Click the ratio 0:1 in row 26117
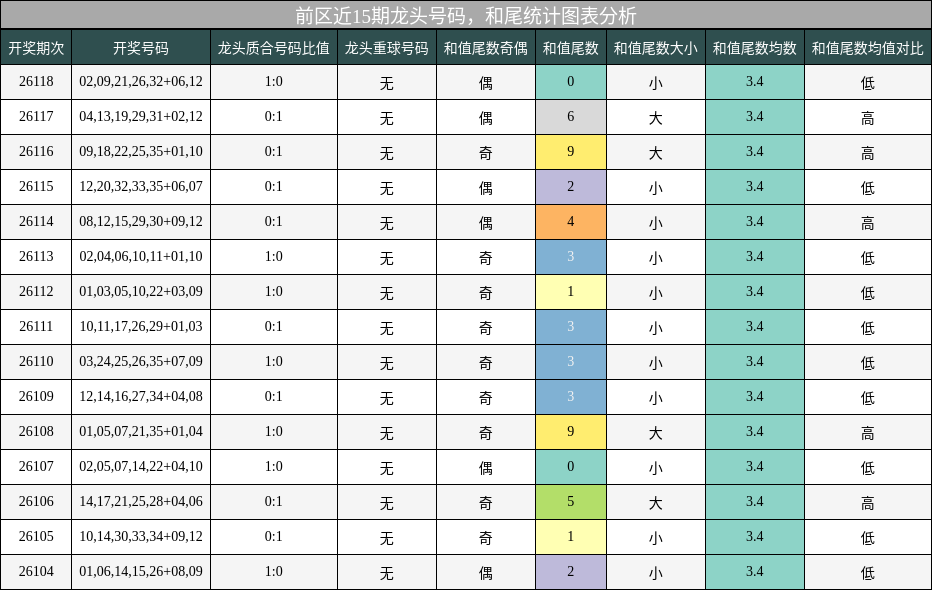 pos(273,116)
